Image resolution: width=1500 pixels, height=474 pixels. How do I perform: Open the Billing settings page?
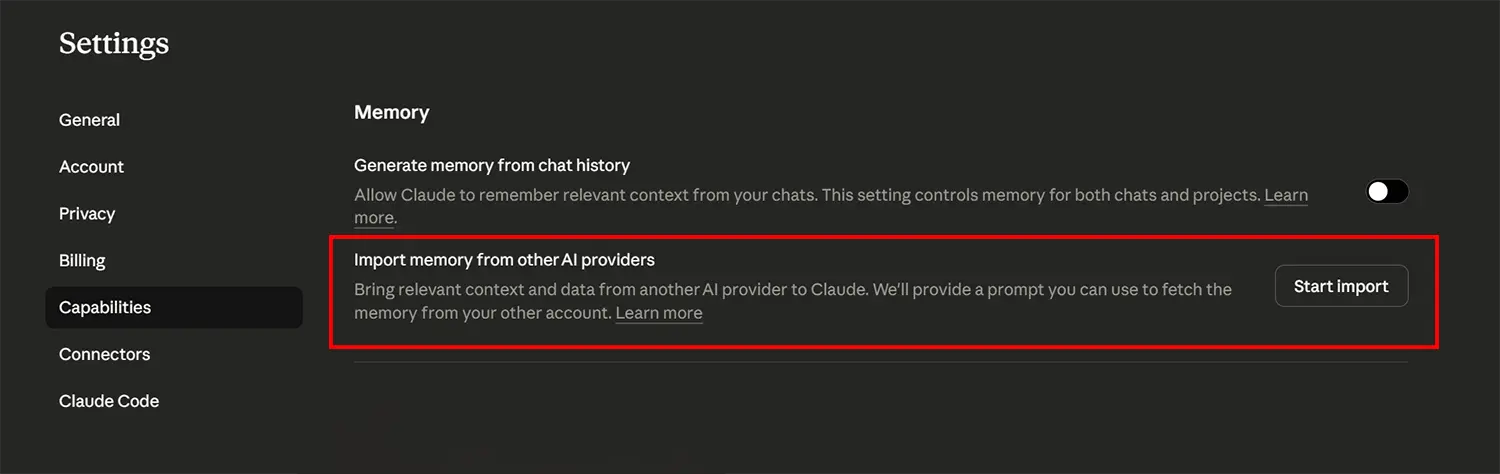point(82,261)
